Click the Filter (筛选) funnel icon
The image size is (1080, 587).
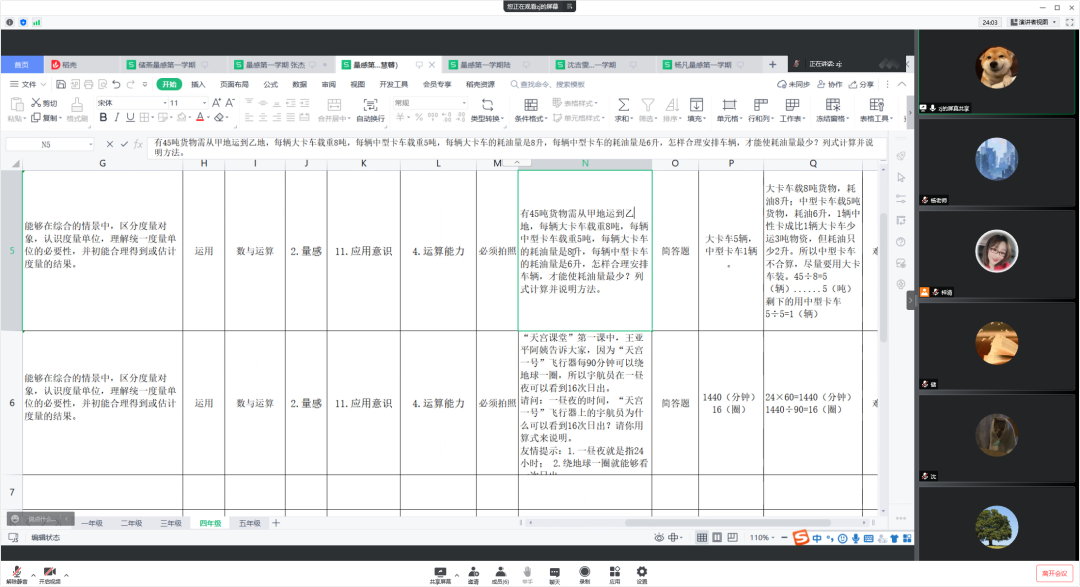[647, 105]
